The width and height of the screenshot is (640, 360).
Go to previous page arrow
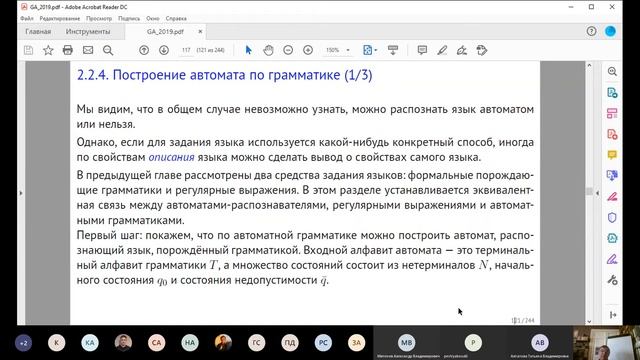(144, 50)
